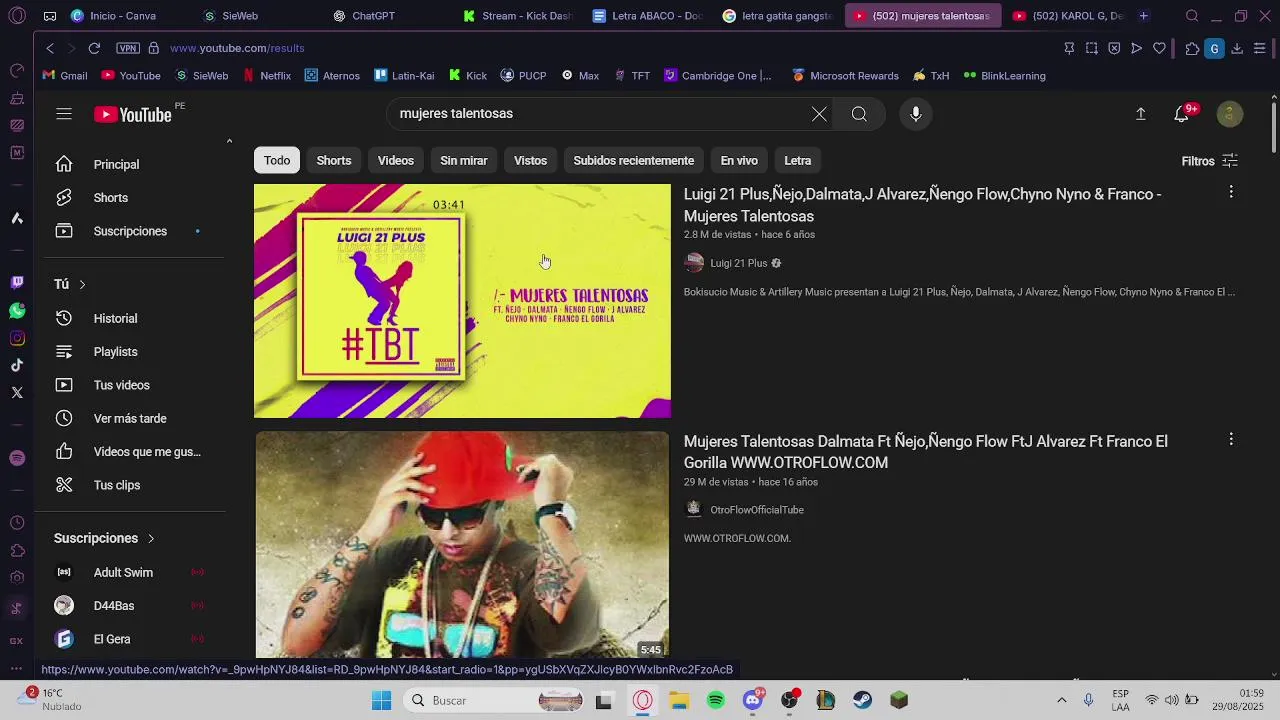Open options for the Luigi 21 Plus video

(x=1231, y=191)
